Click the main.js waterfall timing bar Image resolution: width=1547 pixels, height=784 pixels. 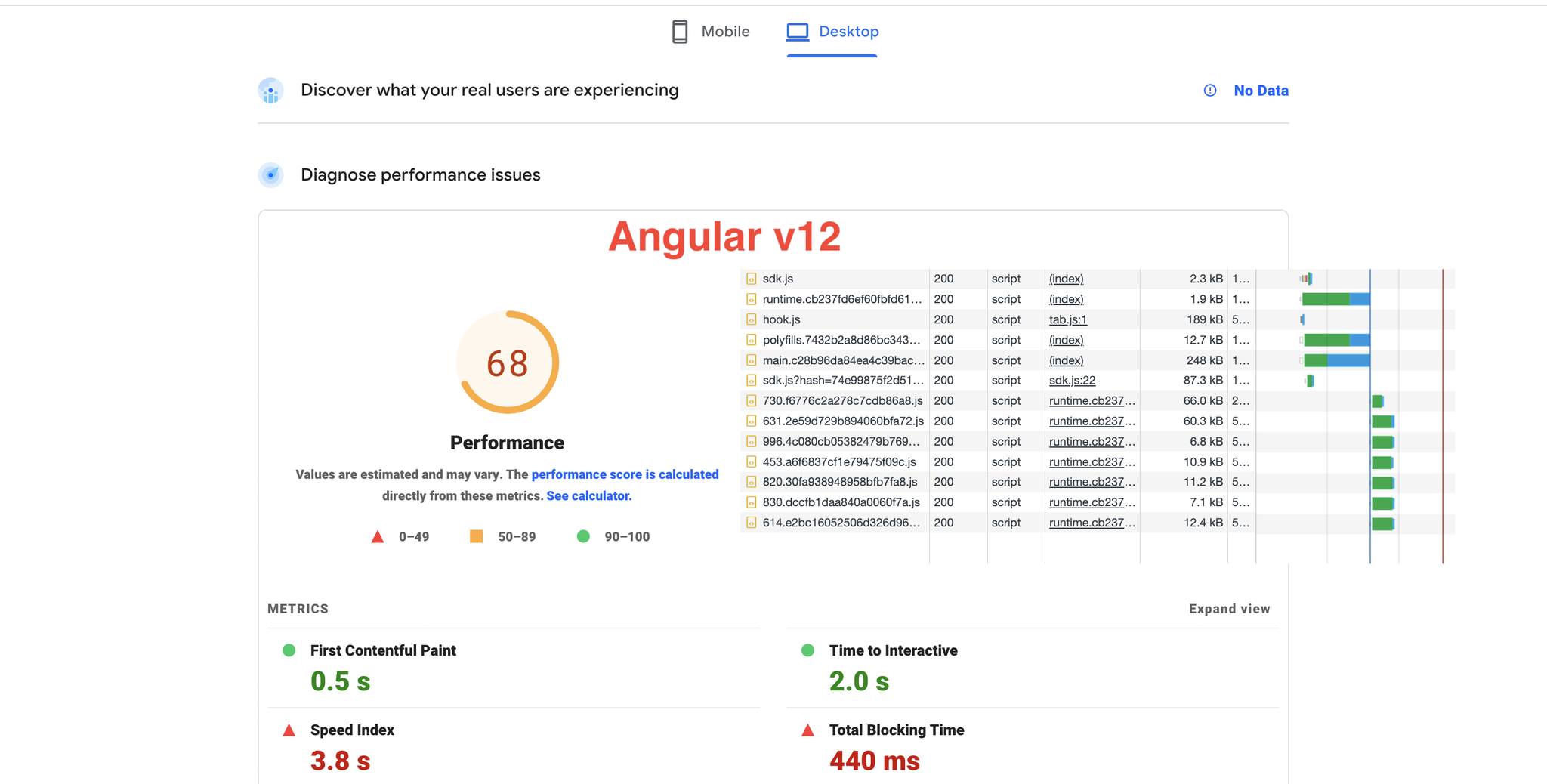(1336, 360)
